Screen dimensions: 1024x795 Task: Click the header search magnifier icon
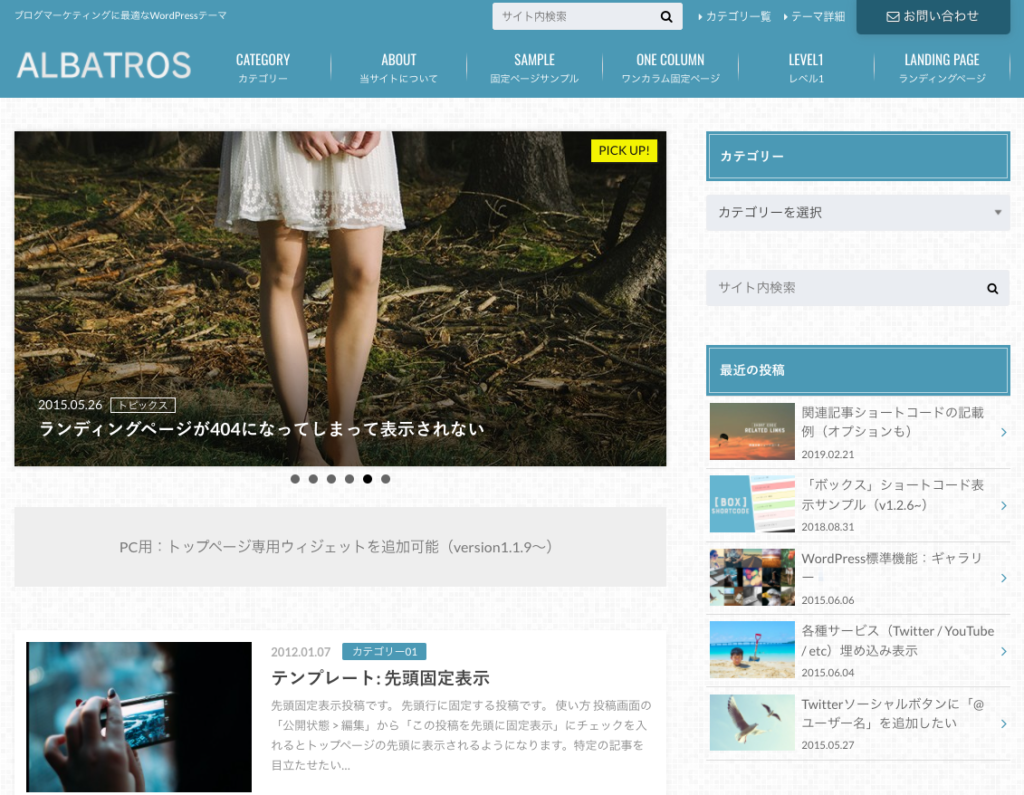(666, 17)
